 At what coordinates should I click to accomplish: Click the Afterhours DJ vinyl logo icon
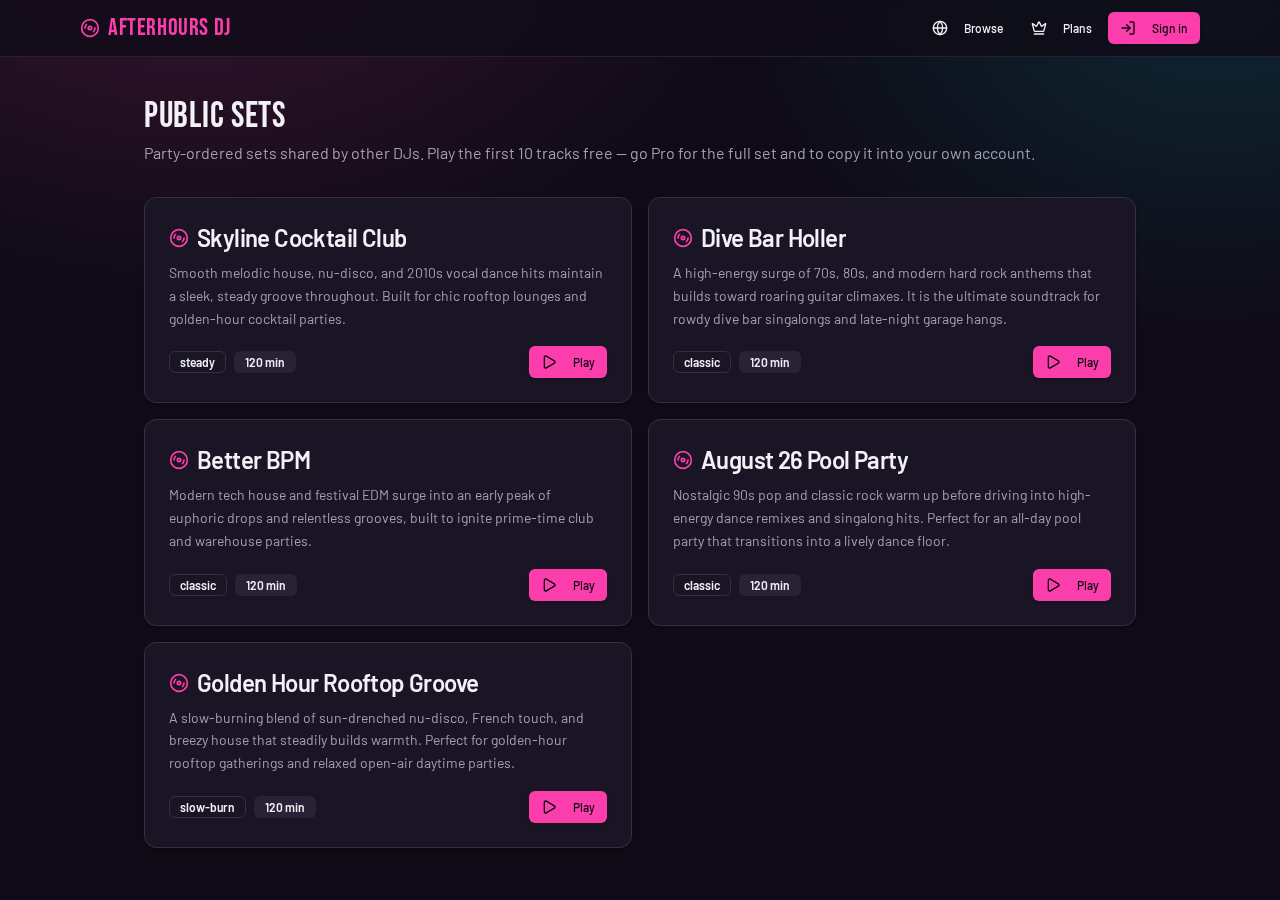[x=90, y=28]
